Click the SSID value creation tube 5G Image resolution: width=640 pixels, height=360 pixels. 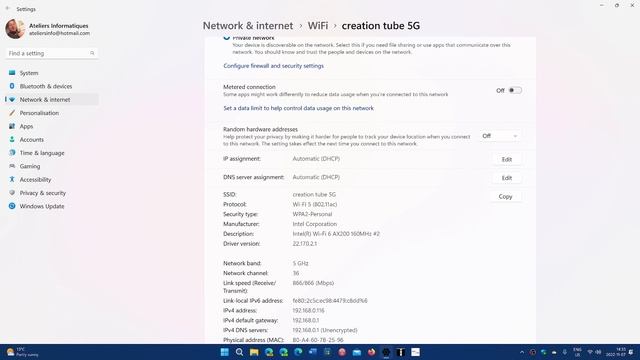tap(314, 195)
